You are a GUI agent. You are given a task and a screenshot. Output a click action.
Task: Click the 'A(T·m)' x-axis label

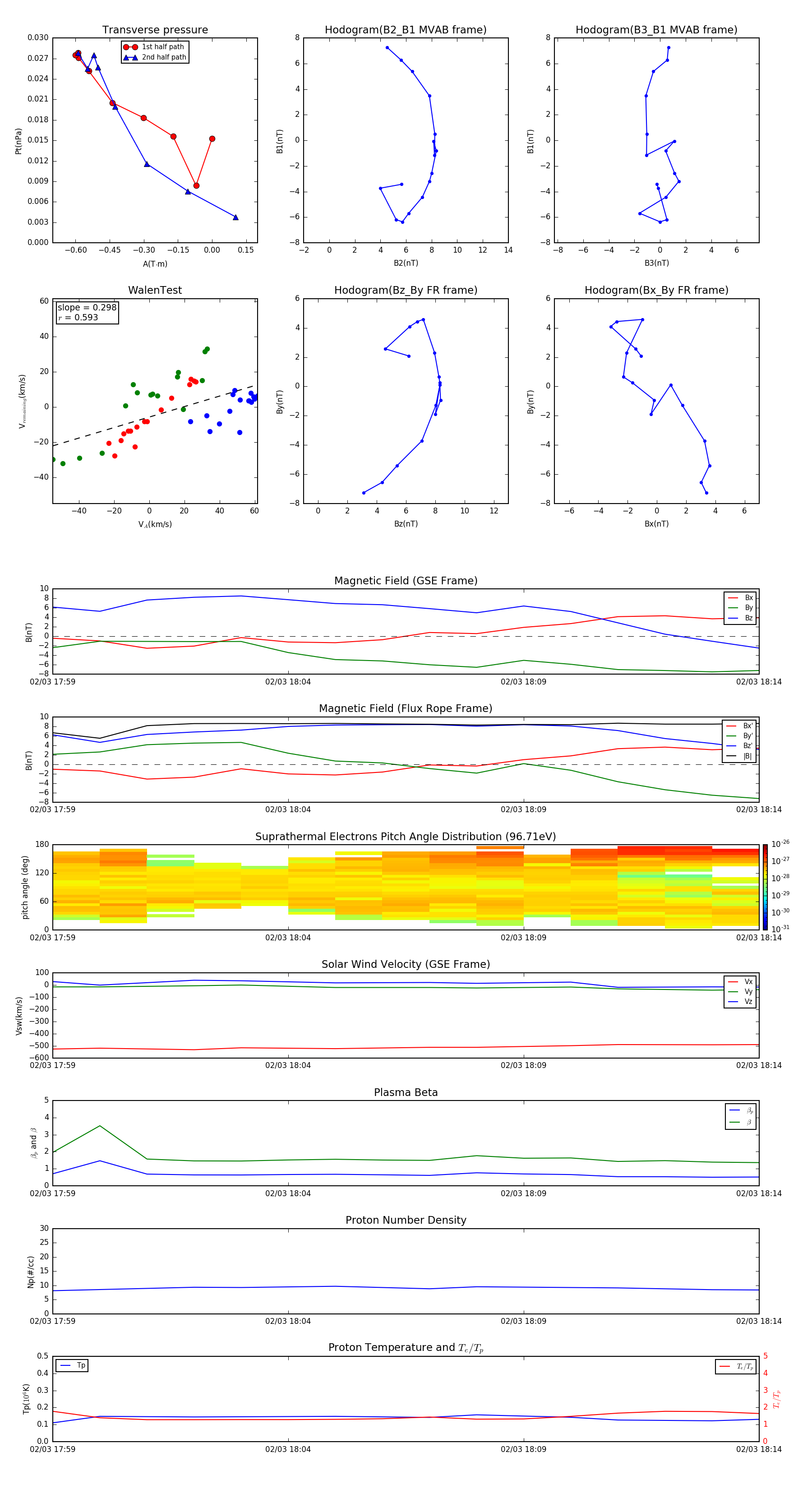click(x=155, y=264)
